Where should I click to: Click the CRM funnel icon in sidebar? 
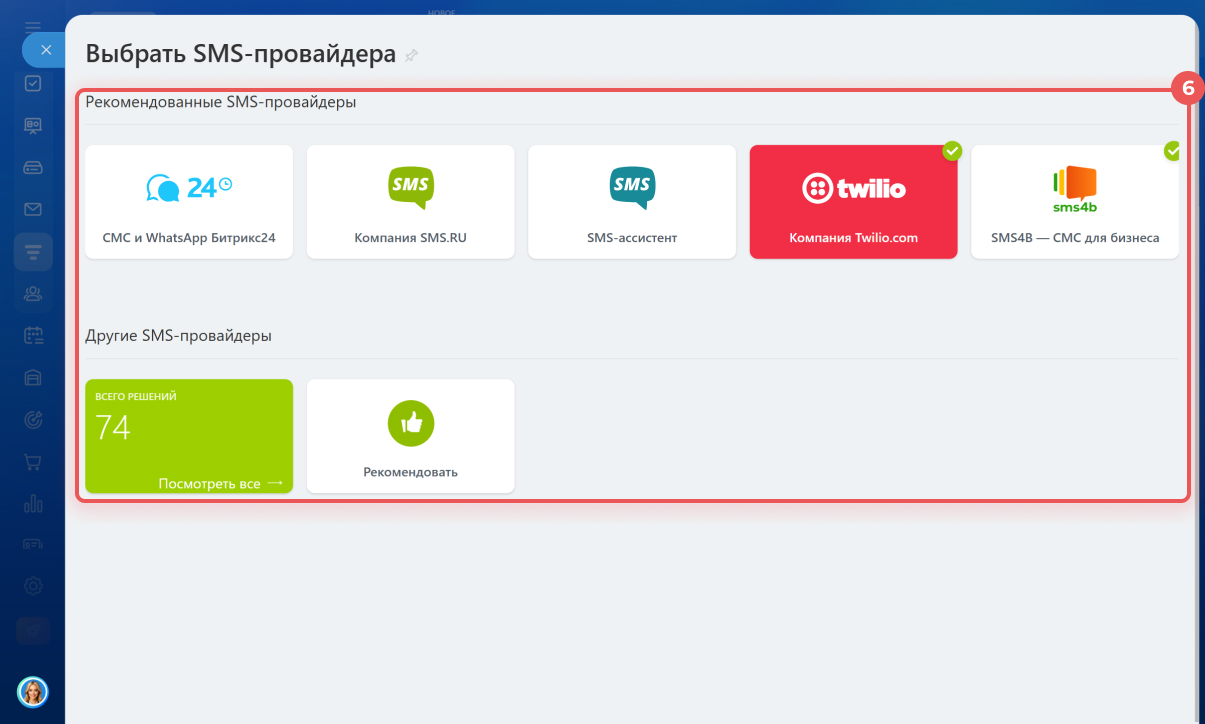tap(33, 252)
